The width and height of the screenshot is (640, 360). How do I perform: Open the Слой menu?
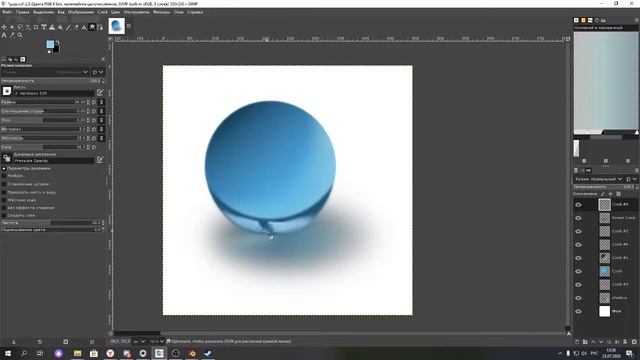(102, 12)
